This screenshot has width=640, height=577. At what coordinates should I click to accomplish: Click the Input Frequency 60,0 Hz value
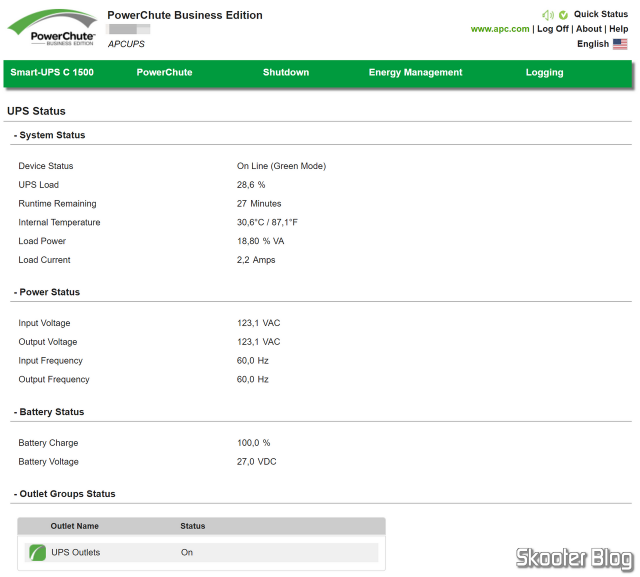pyautogui.click(x=253, y=361)
